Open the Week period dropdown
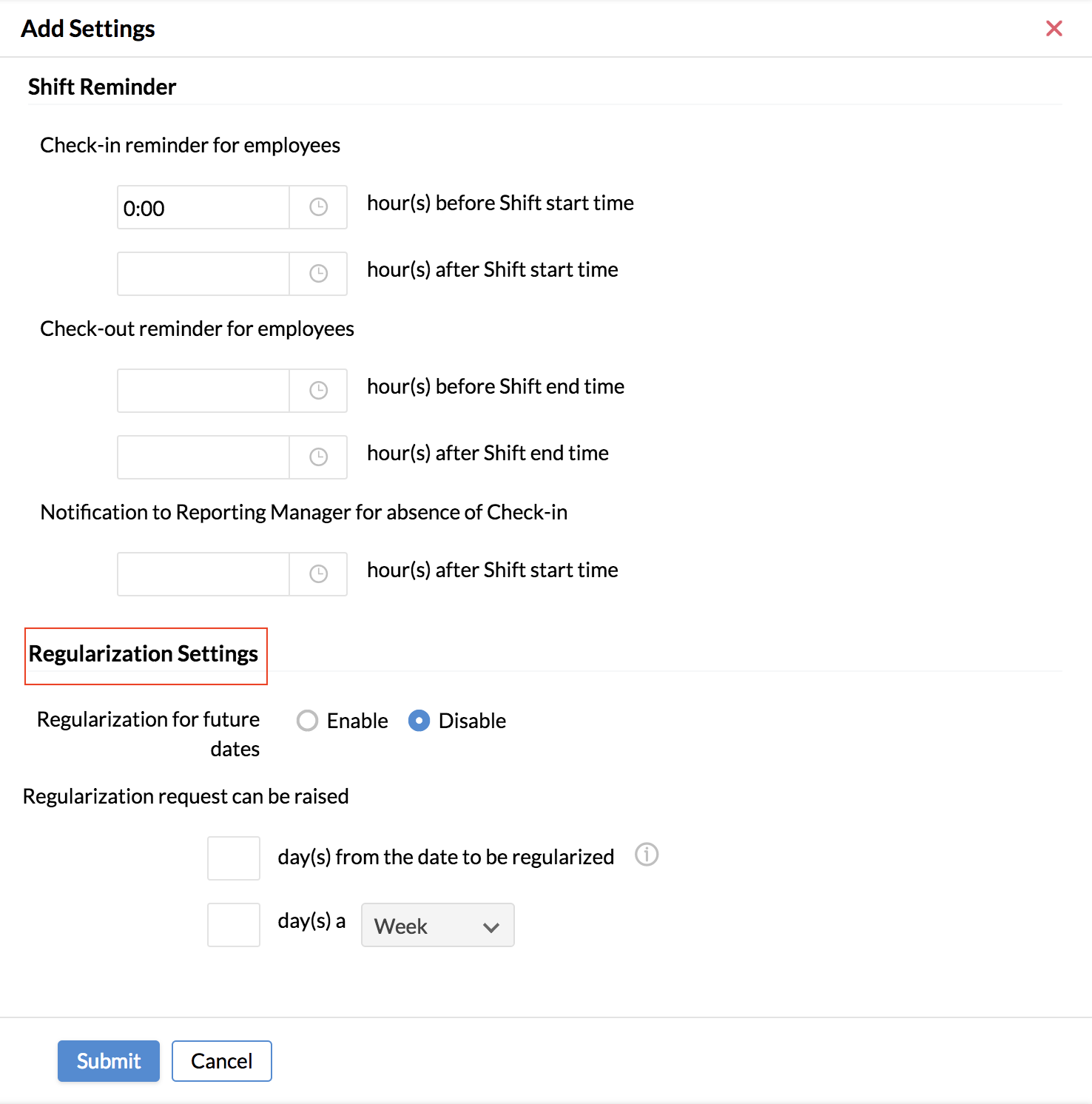 pos(438,925)
